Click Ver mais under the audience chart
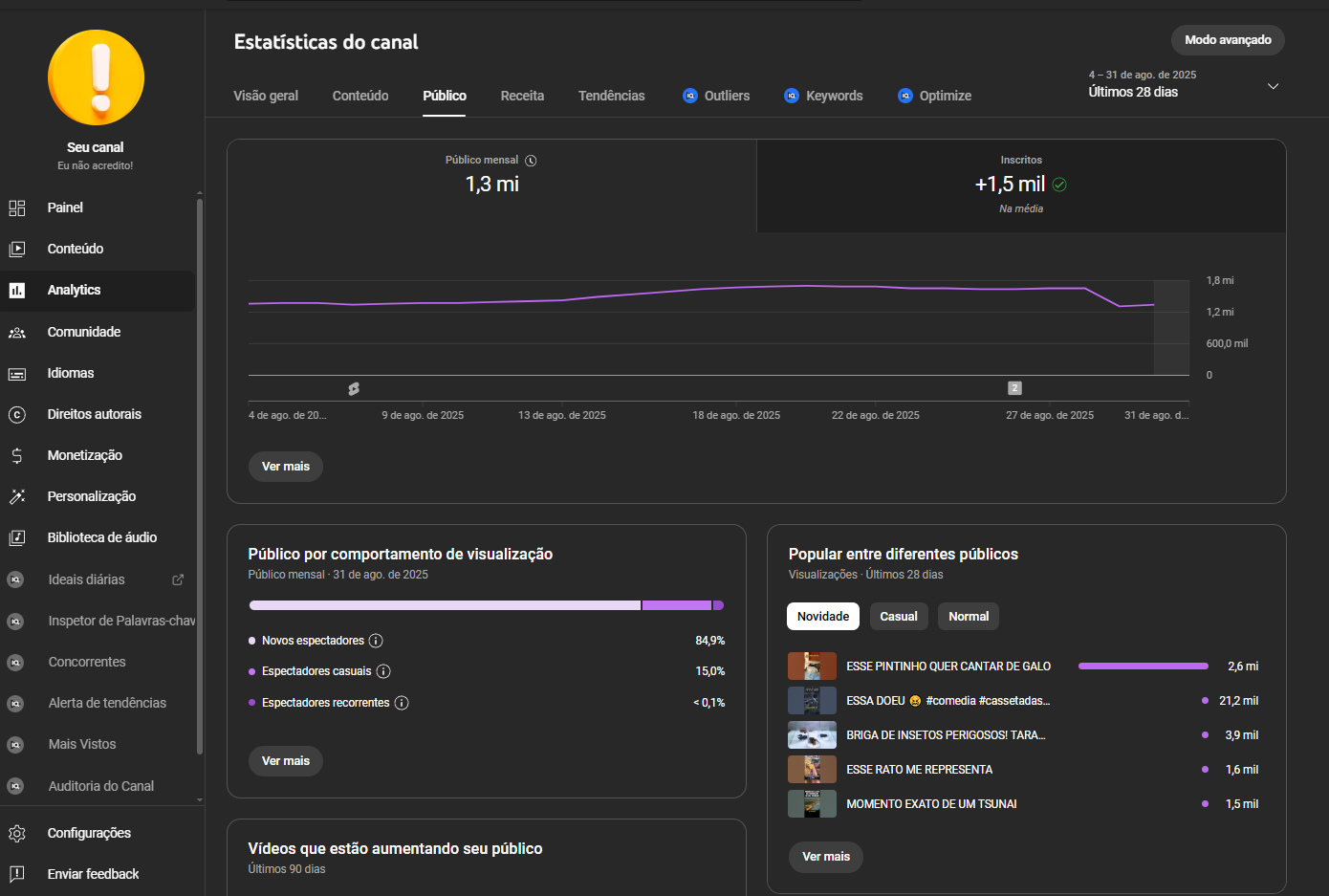Image resolution: width=1329 pixels, height=896 pixels. [285, 467]
